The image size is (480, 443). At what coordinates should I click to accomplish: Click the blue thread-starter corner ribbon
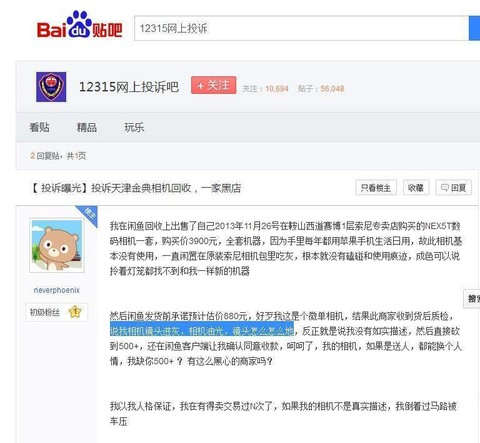pos(88,215)
